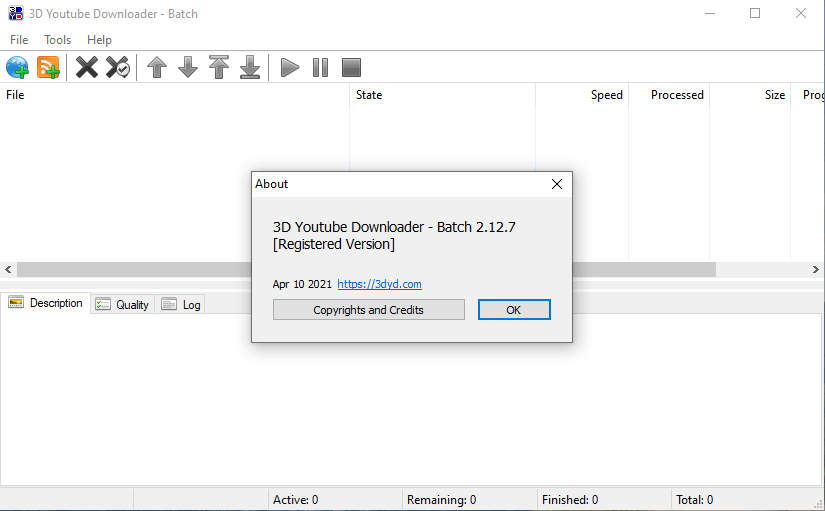Maximize the main window

[x=755, y=13]
